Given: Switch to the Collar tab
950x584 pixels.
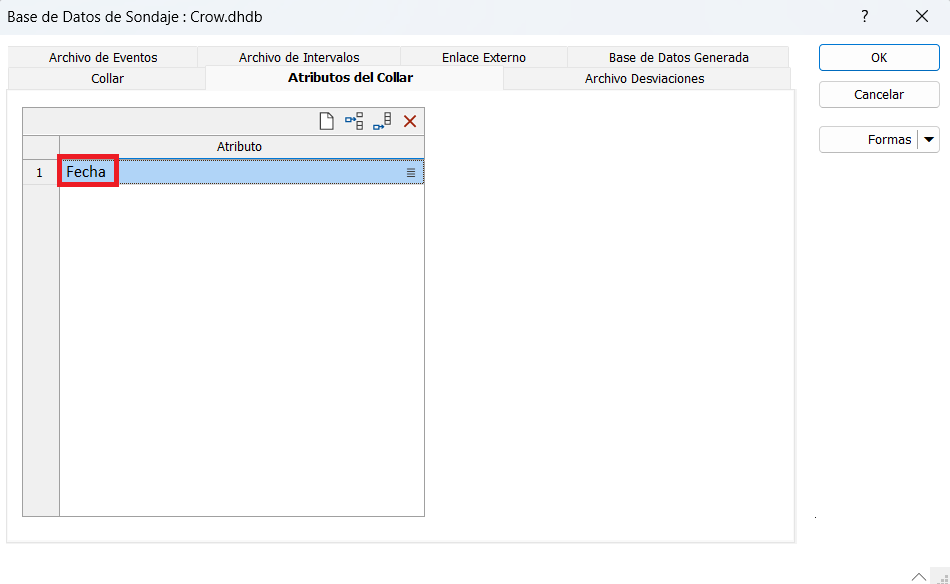Looking at the screenshot, I should (107, 79).
